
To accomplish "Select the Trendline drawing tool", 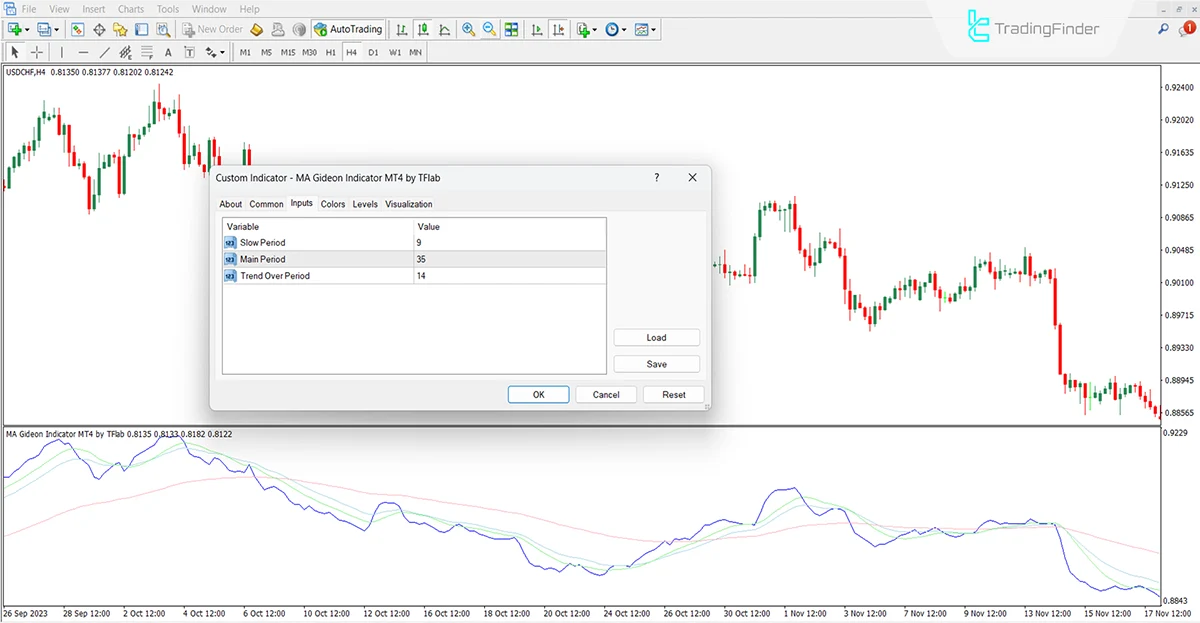I will point(104,52).
